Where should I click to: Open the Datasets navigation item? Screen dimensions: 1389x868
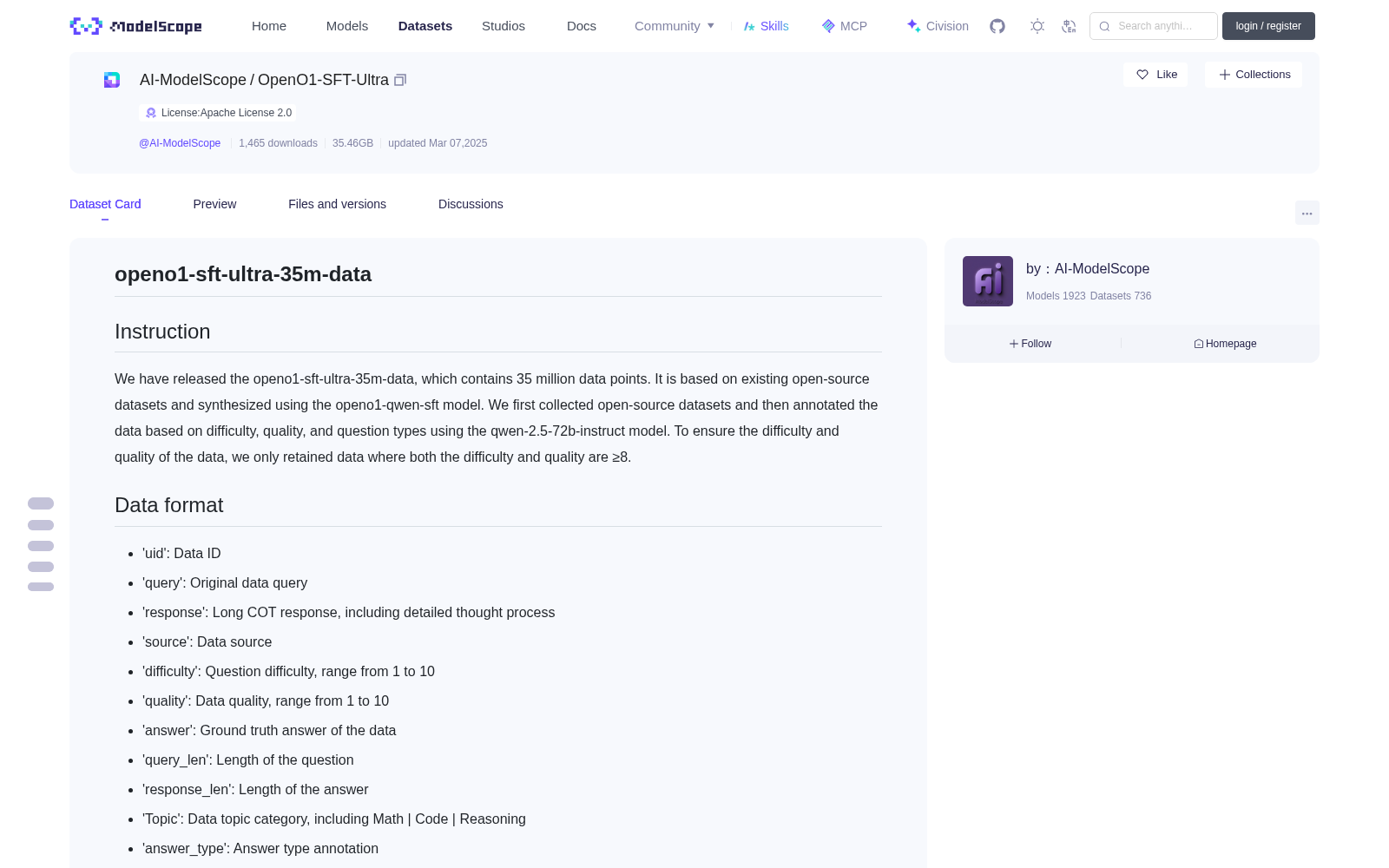(425, 26)
